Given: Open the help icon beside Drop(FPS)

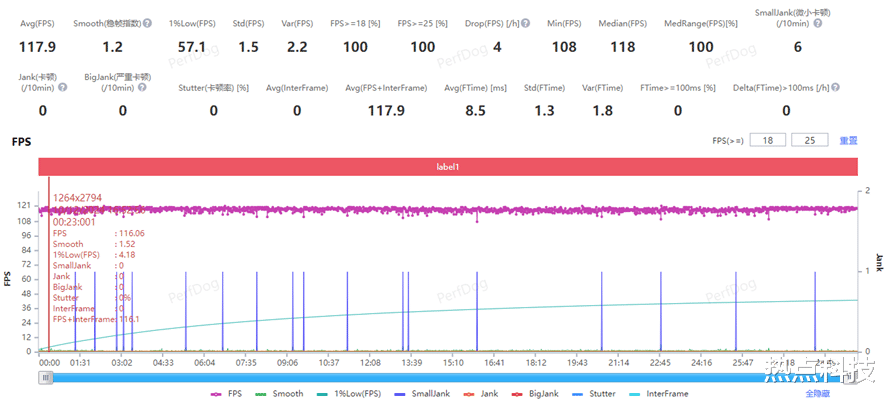Looking at the screenshot, I should click(x=526, y=23).
